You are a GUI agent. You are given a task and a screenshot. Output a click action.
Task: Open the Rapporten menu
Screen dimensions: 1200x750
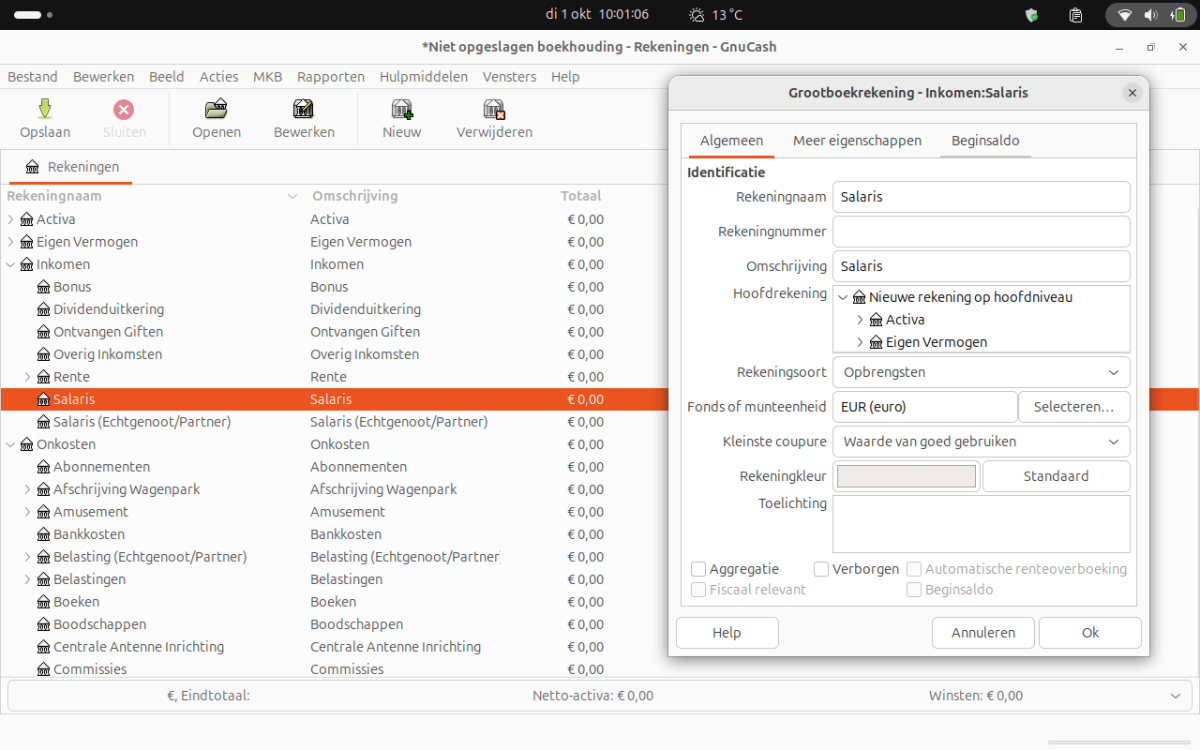[330, 77]
